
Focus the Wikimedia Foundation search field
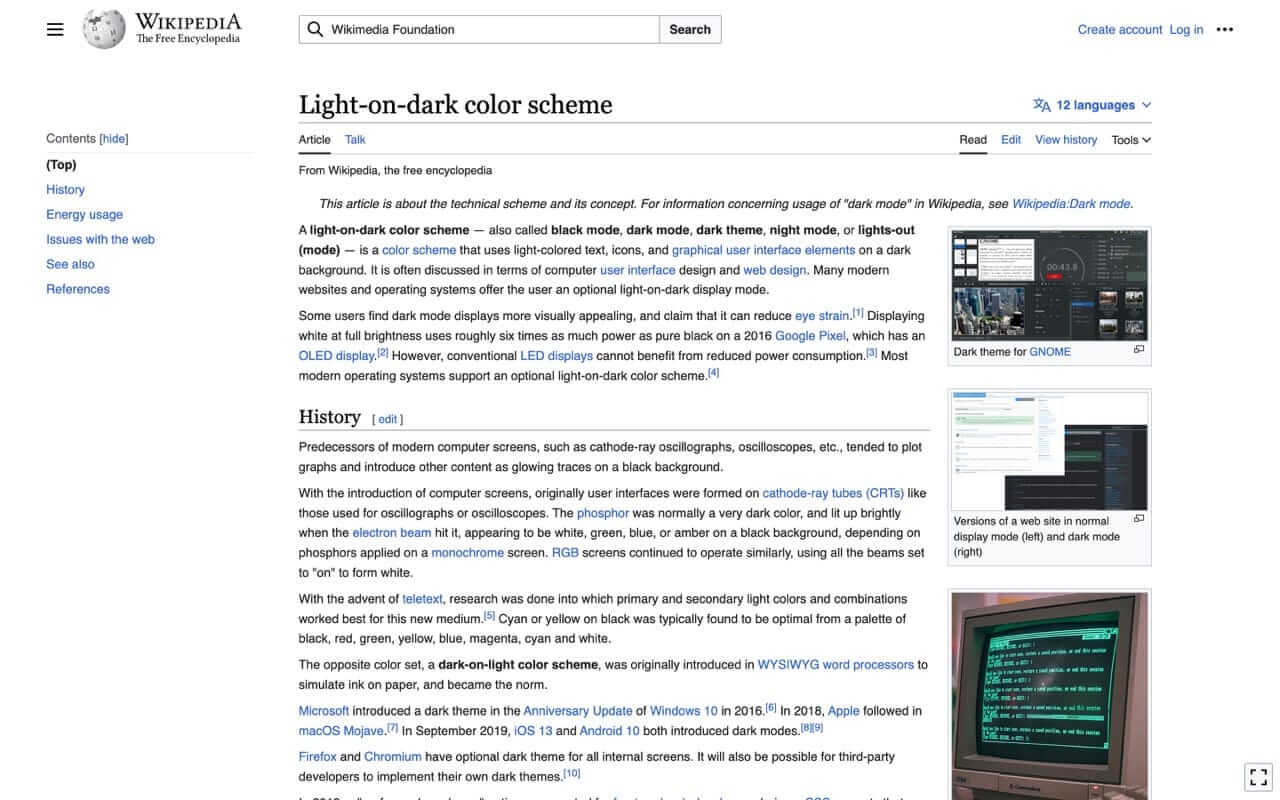click(x=479, y=29)
